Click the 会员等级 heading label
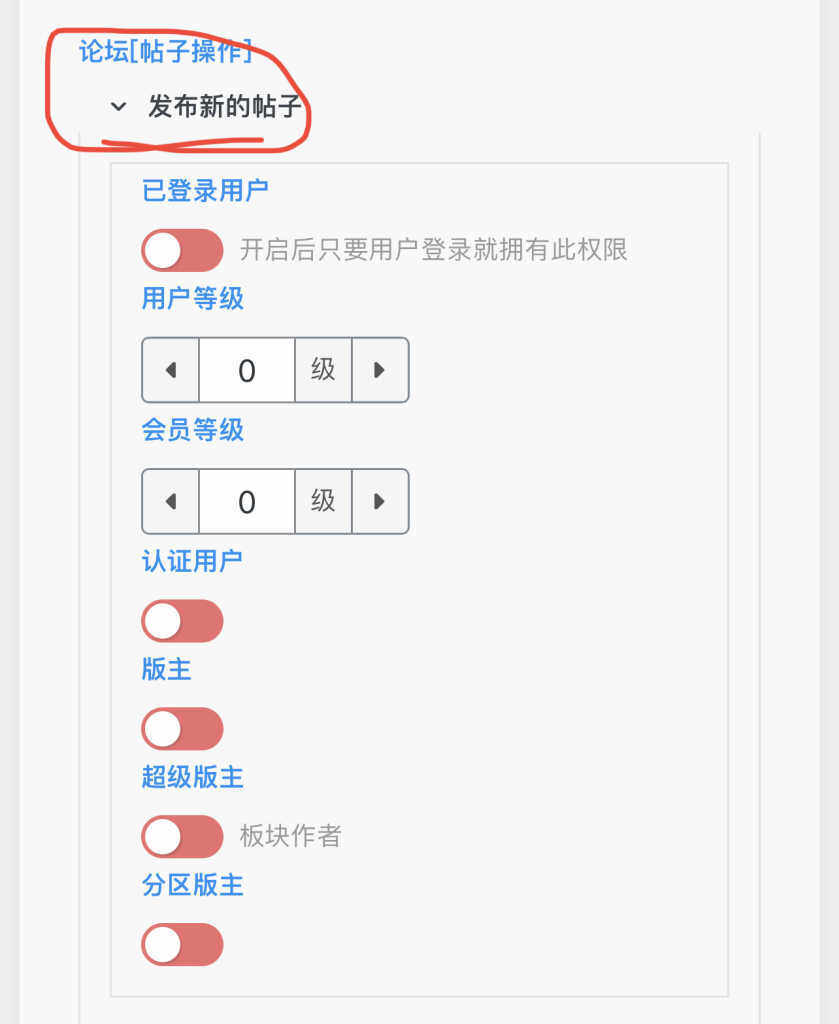This screenshot has height=1024, width=839. (193, 430)
